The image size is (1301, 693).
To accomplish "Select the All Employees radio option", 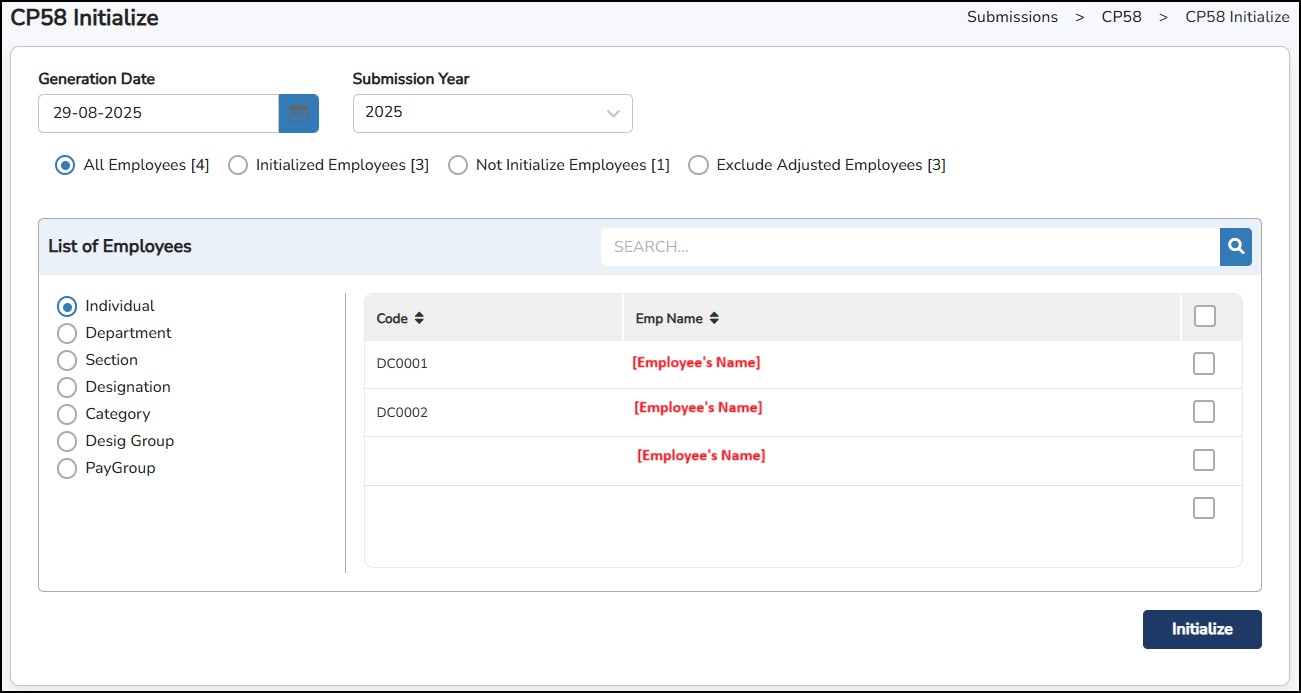I will click(x=66, y=165).
